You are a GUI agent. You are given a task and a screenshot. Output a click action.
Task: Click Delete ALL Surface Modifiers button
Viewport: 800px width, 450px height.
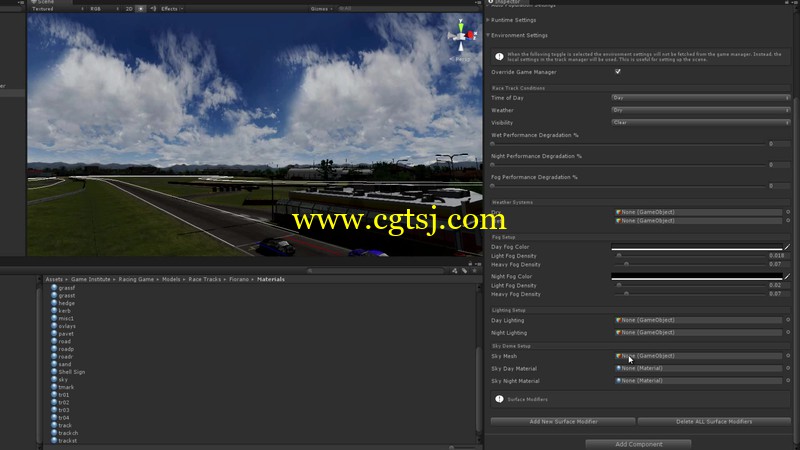714,421
